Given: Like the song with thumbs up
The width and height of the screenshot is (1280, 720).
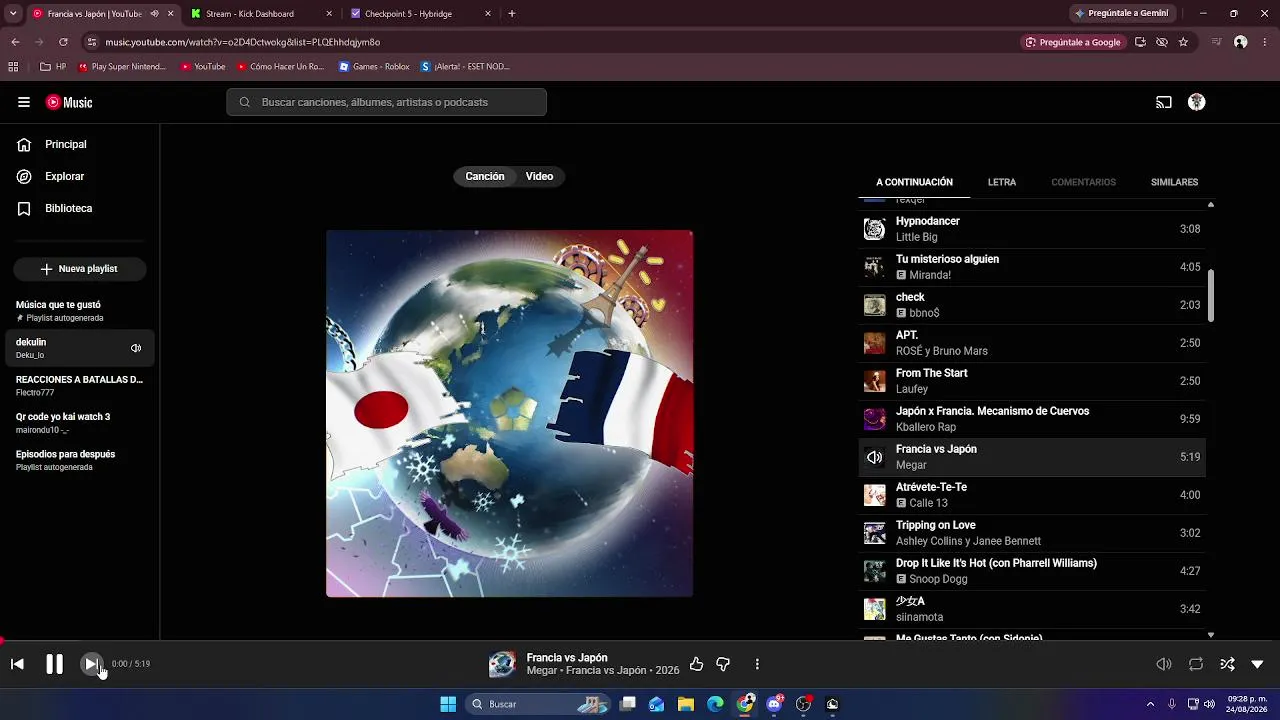Looking at the screenshot, I should (696, 664).
